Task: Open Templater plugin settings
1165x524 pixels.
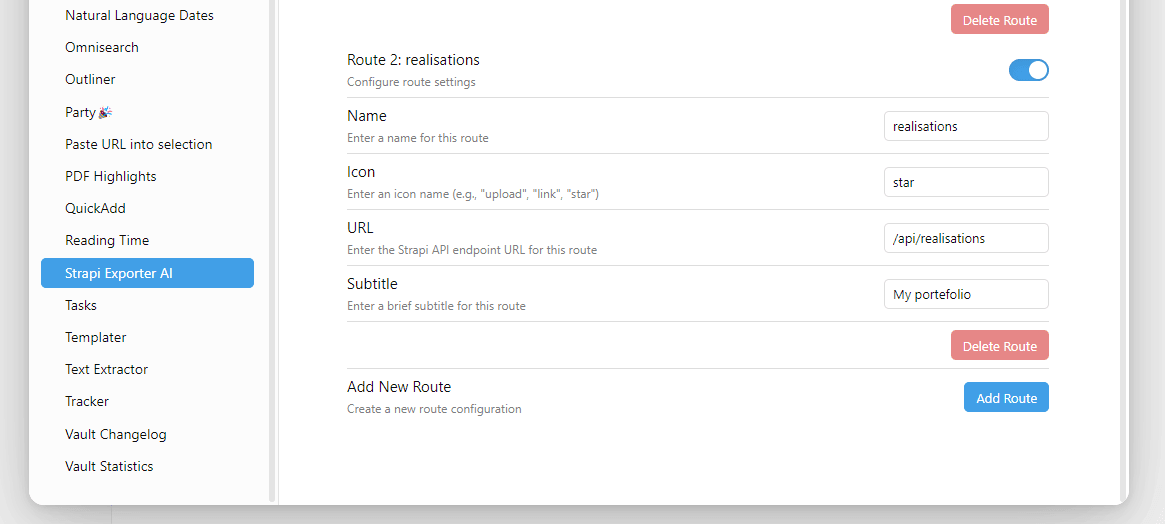Action: tap(95, 337)
